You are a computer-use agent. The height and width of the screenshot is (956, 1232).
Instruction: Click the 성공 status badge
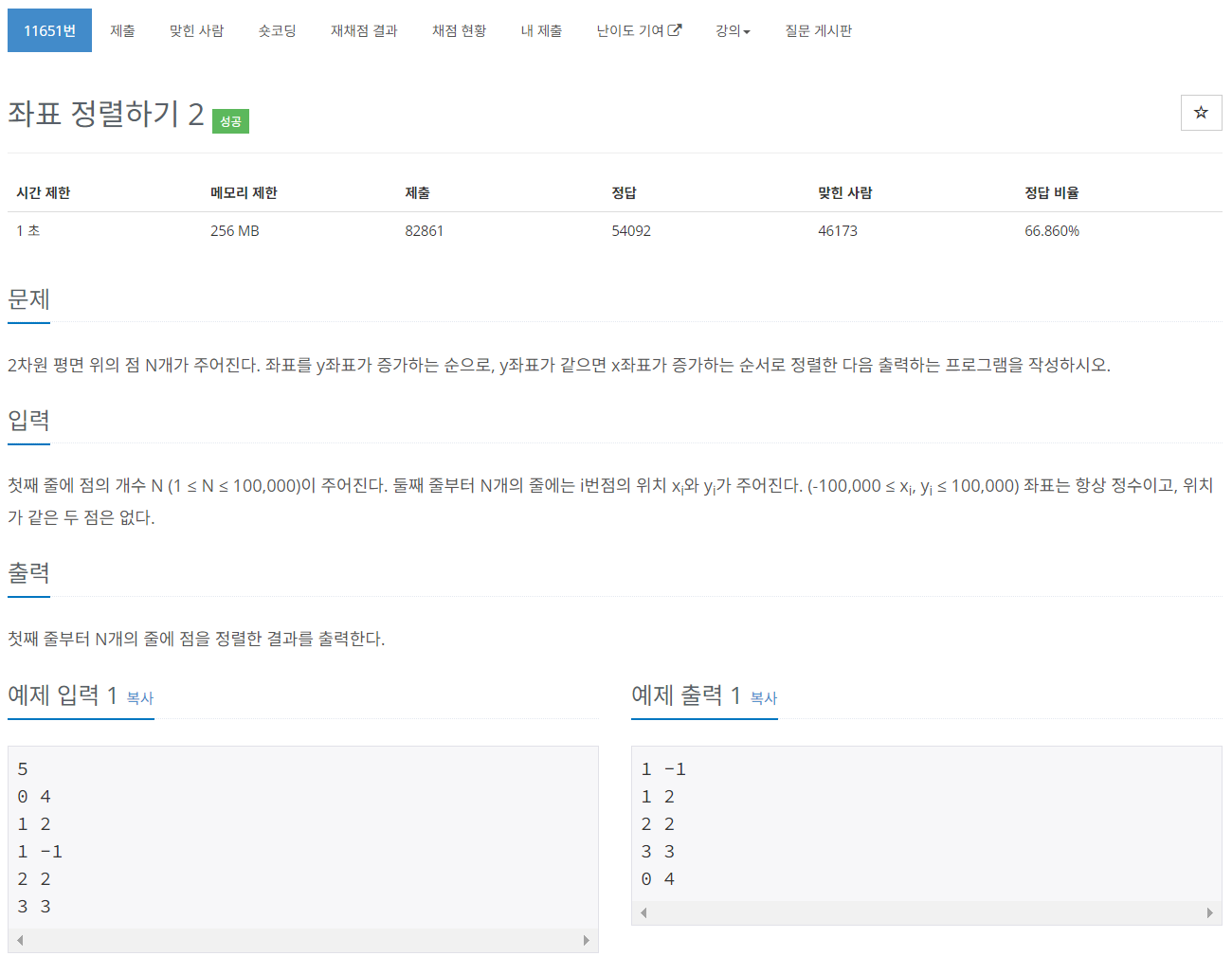click(x=230, y=121)
